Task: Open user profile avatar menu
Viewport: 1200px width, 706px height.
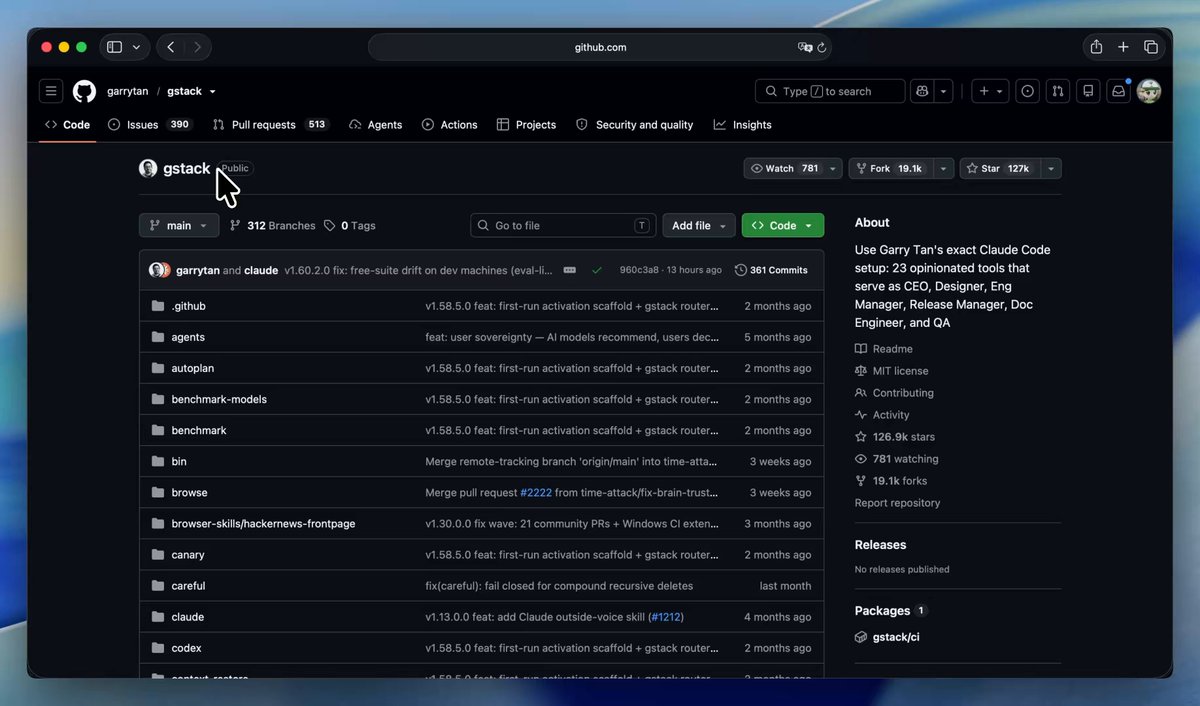Action: coord(1149,91)
